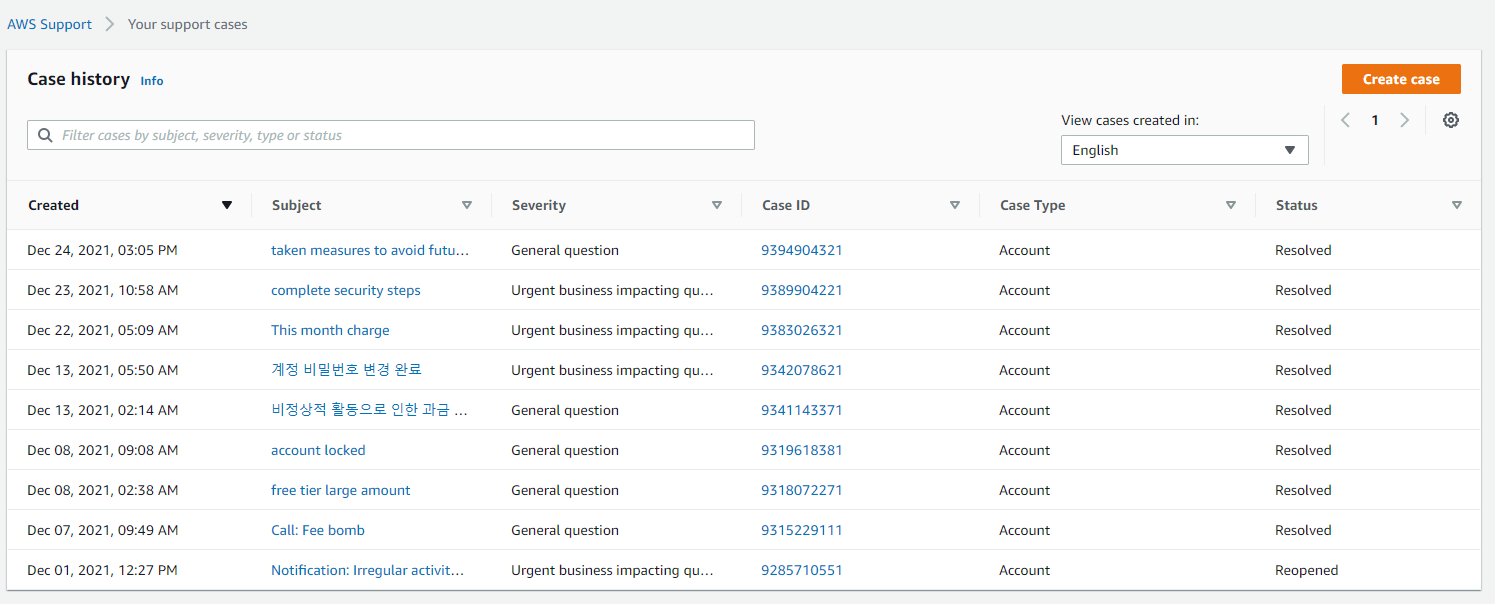Click the search magnifier icon in filter box
1495x604 pixels.
point(45,135)
